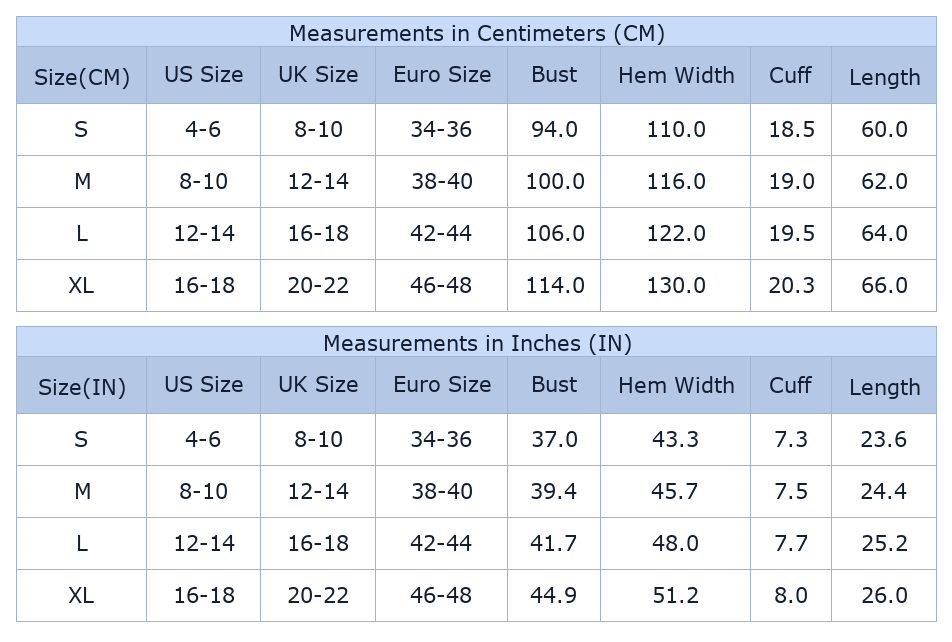Viewport: 952px width, 642px height.
Task: Select the 130.0 hem width value
Action: [676, 285]
